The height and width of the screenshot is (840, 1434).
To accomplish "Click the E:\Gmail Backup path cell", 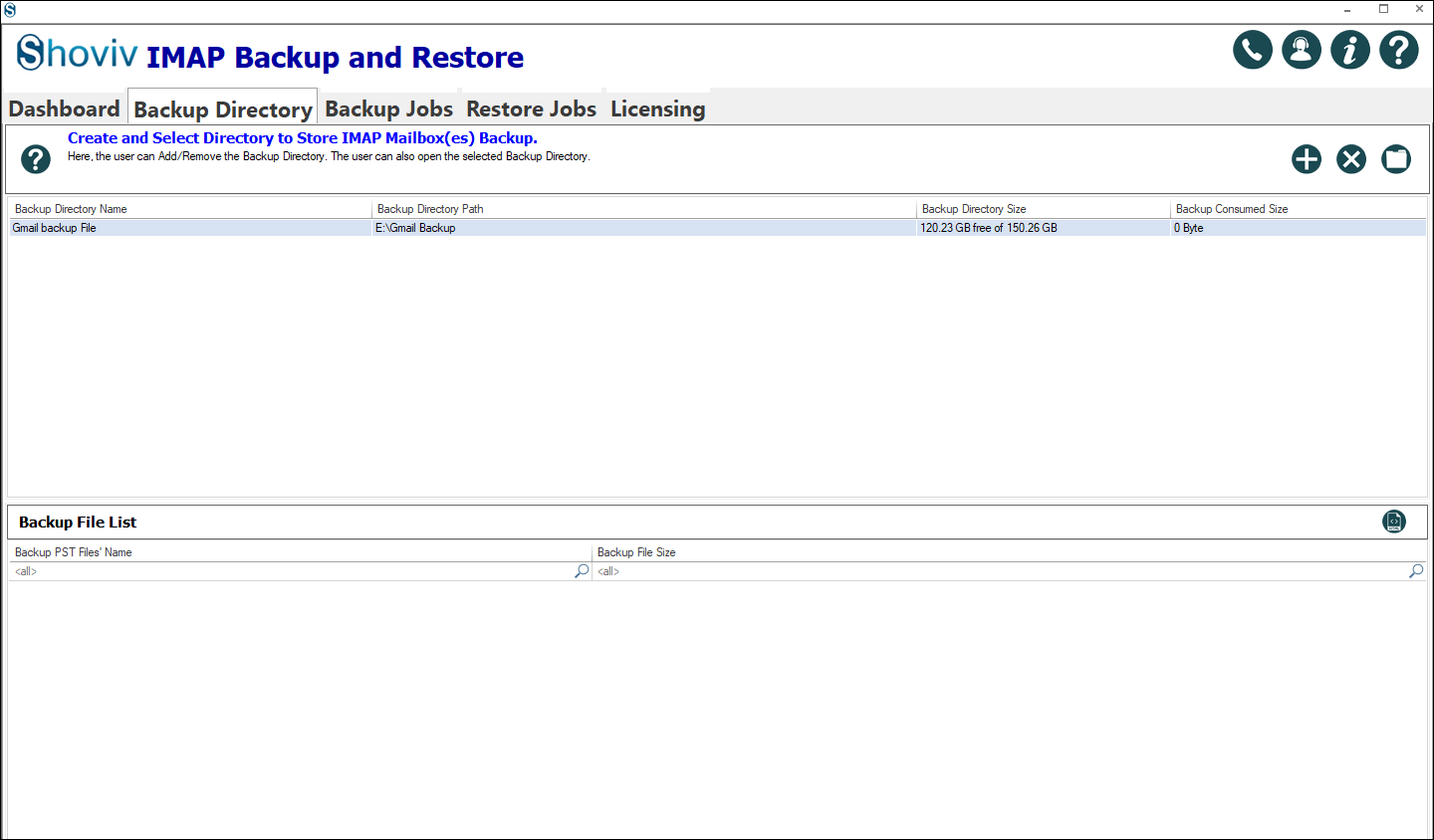I will (643, 228).
